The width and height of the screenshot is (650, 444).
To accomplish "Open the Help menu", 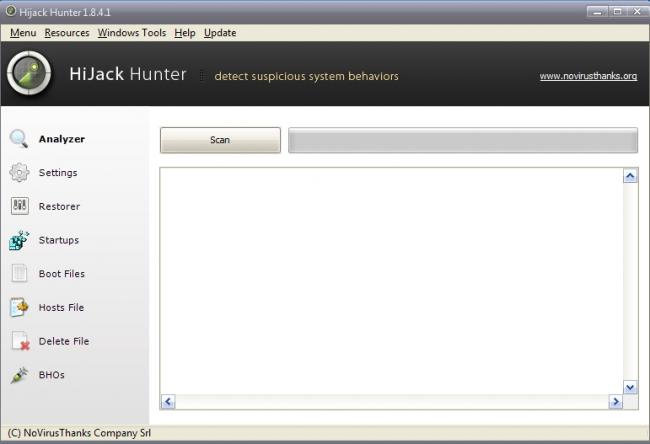I will point(185,33).
